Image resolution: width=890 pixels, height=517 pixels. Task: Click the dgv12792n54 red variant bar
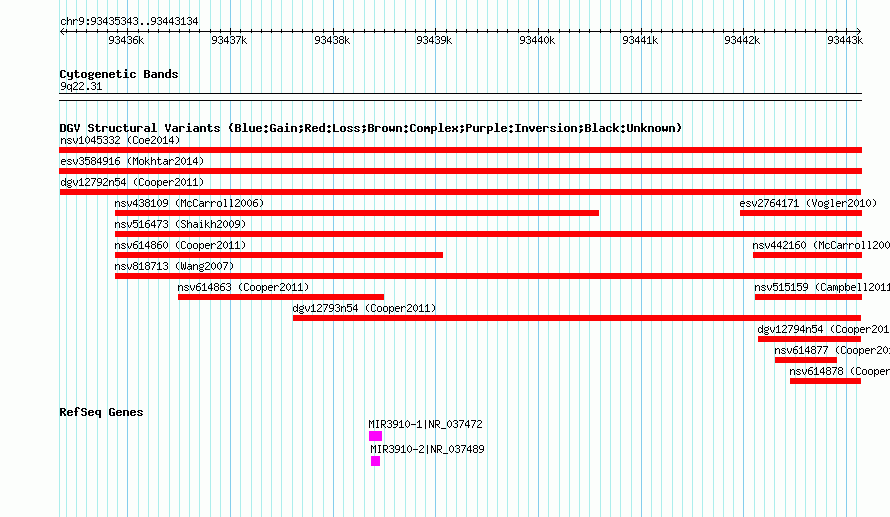pyautogui.click(x=460, y=192)
